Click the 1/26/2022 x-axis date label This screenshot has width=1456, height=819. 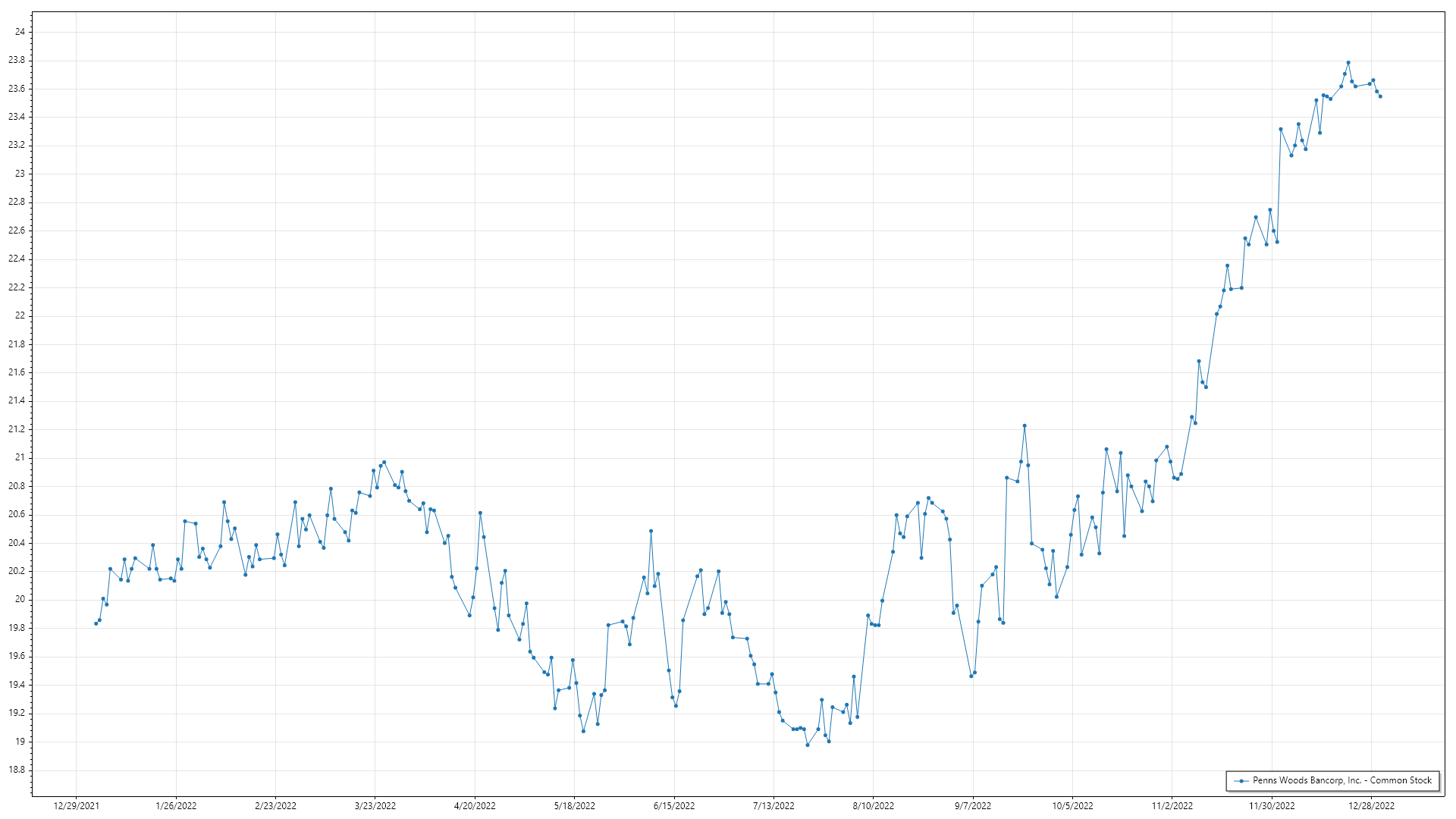click(x=176, y=806)
